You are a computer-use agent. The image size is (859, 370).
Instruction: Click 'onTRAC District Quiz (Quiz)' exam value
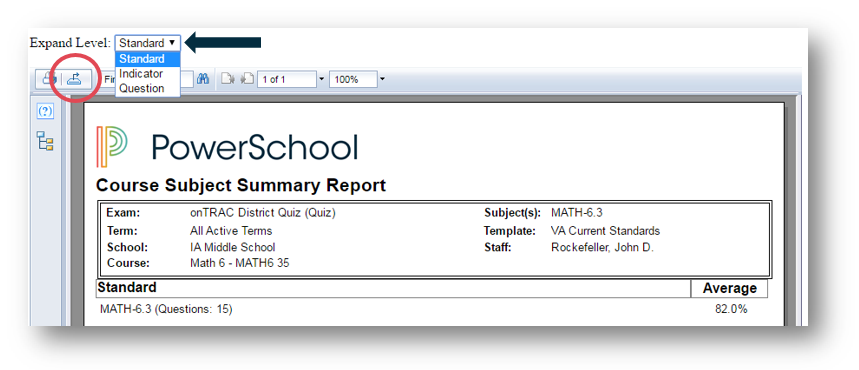(263, 213)
